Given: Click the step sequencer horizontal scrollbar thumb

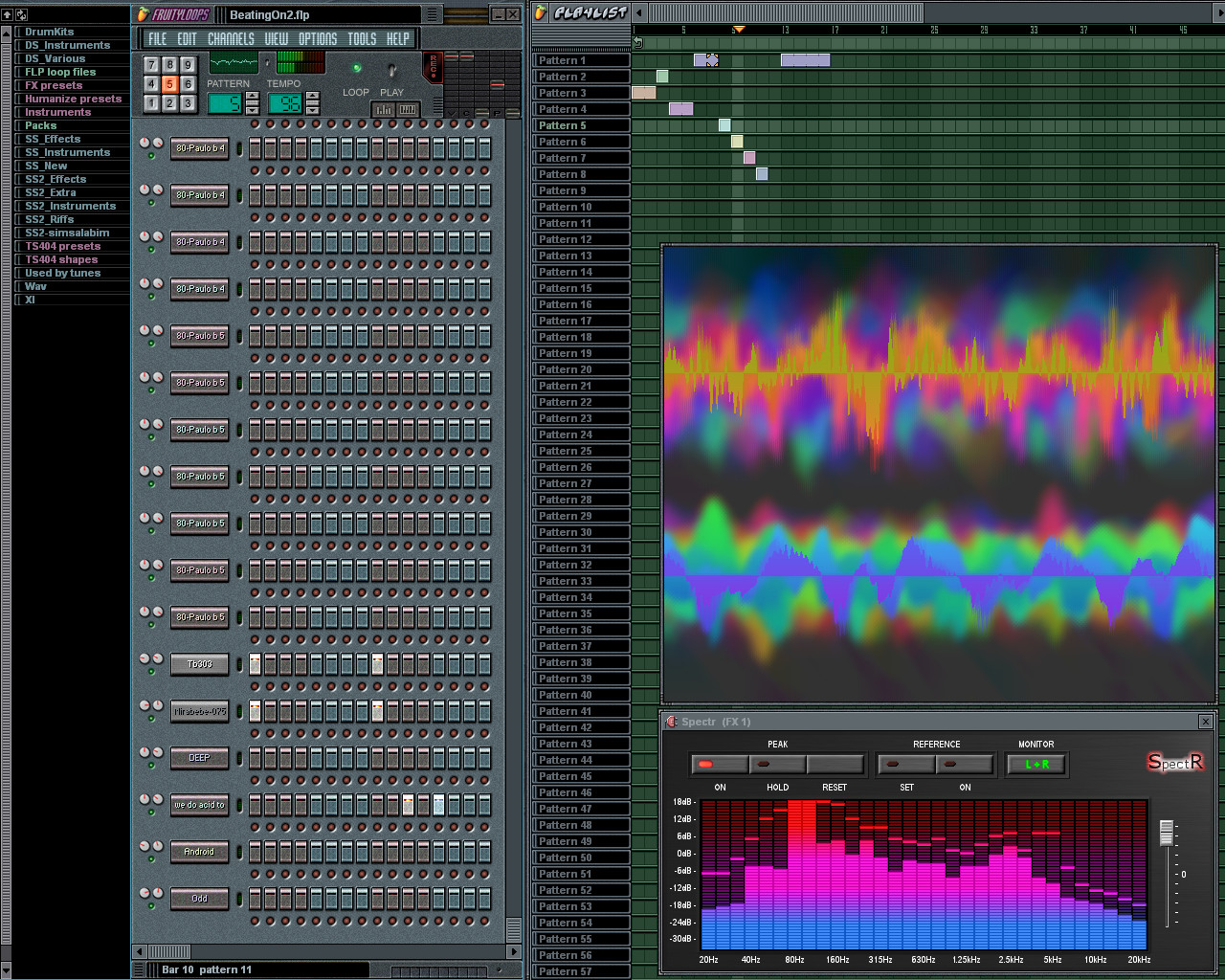Looking at the screenshot, I should [170, 951].
